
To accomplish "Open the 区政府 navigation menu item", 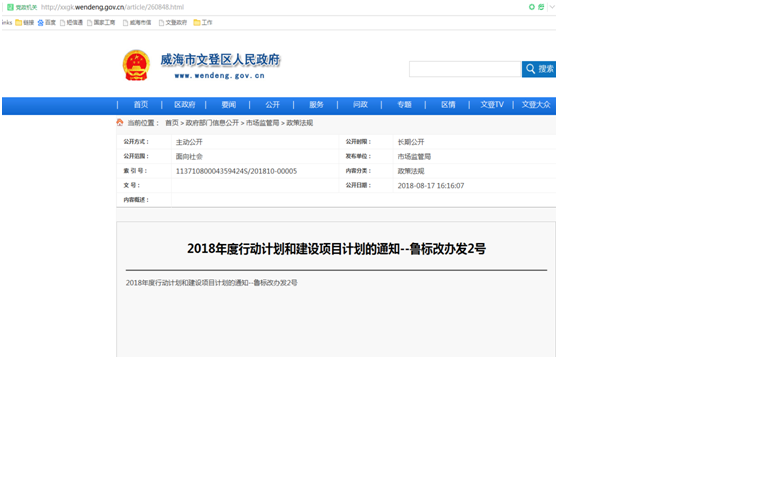I will pyautogui.click(x=184, y=105).
